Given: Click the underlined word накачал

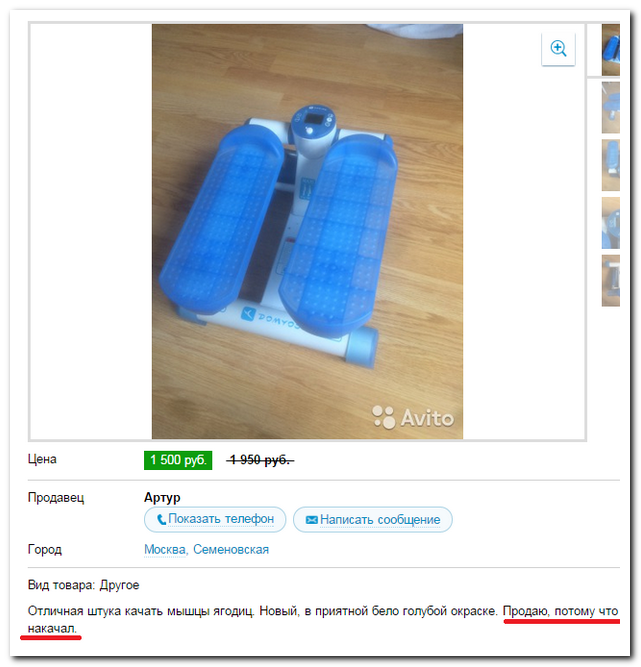Looking at the screenshot, I should [x=52, y=629].
